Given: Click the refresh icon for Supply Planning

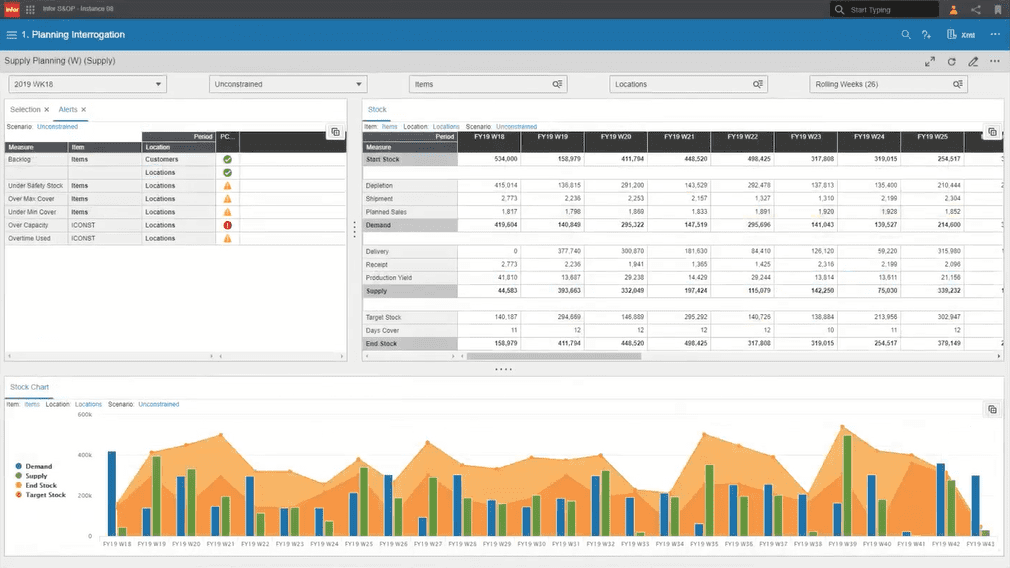Looking at the screenshot, I should click(x=951, y=62).
